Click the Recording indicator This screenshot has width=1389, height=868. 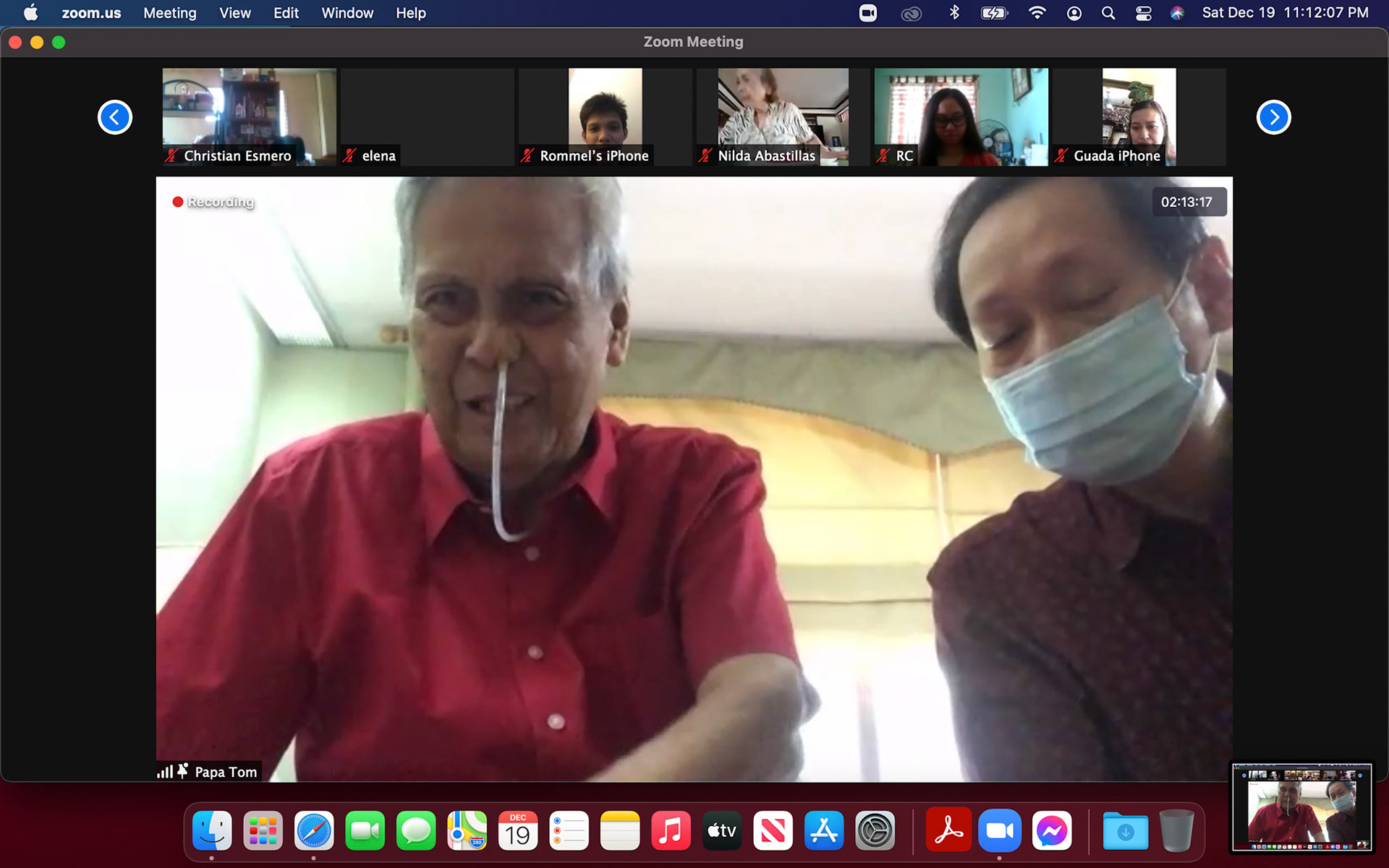213,202
